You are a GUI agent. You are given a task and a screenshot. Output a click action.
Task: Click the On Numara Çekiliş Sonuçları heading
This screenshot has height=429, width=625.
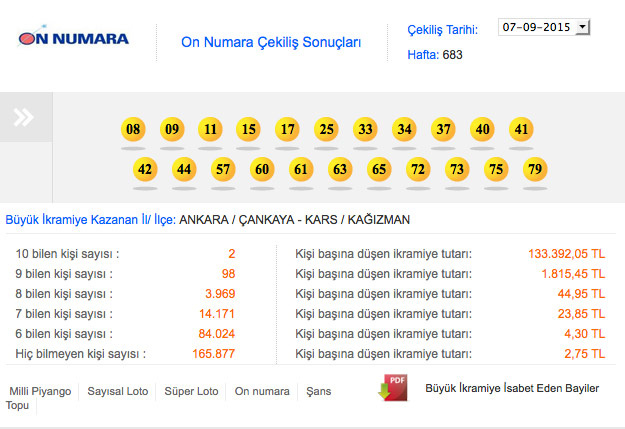tap(271, 42)
